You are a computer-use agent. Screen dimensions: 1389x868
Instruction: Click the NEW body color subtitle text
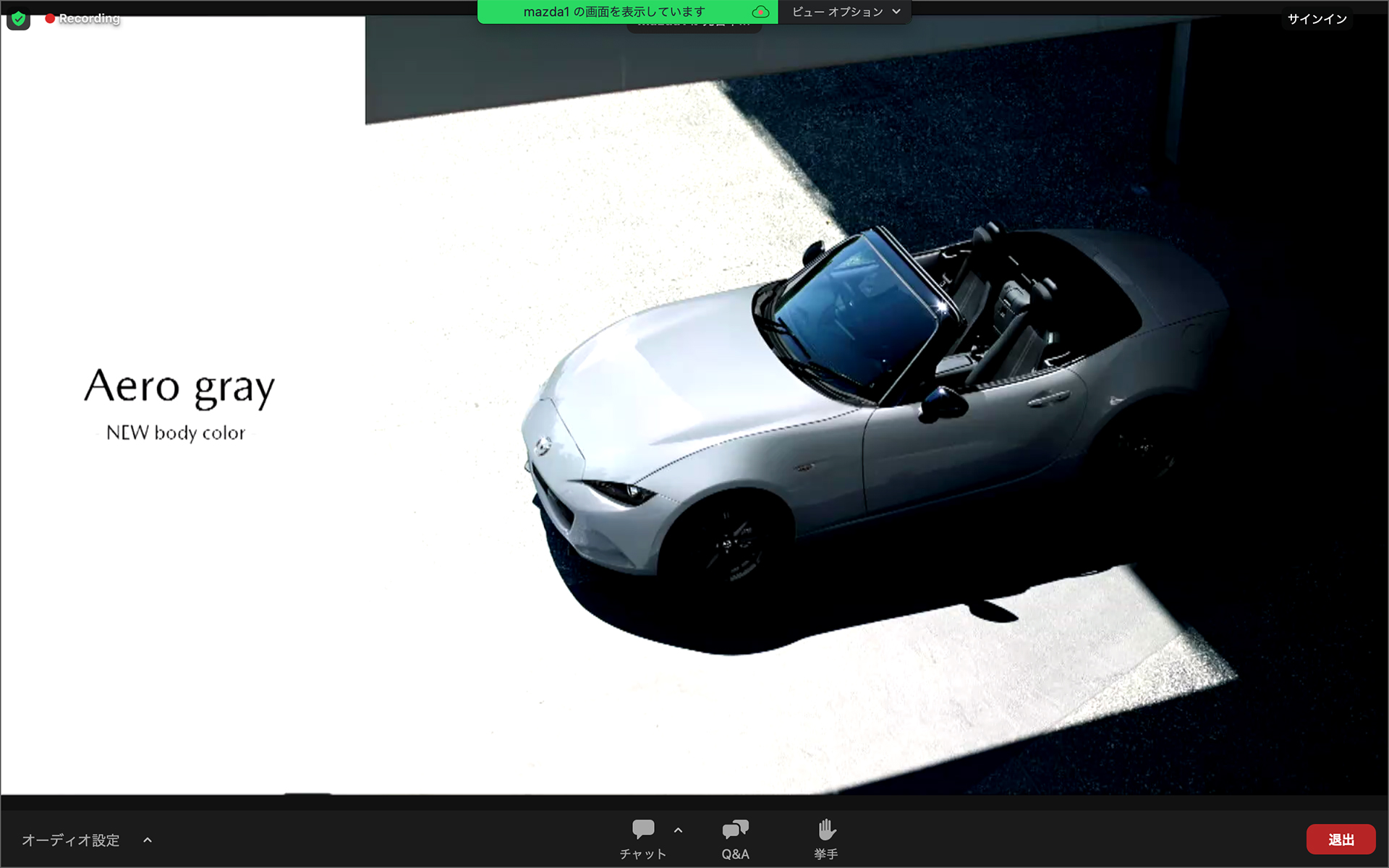(x=176, y=433)
